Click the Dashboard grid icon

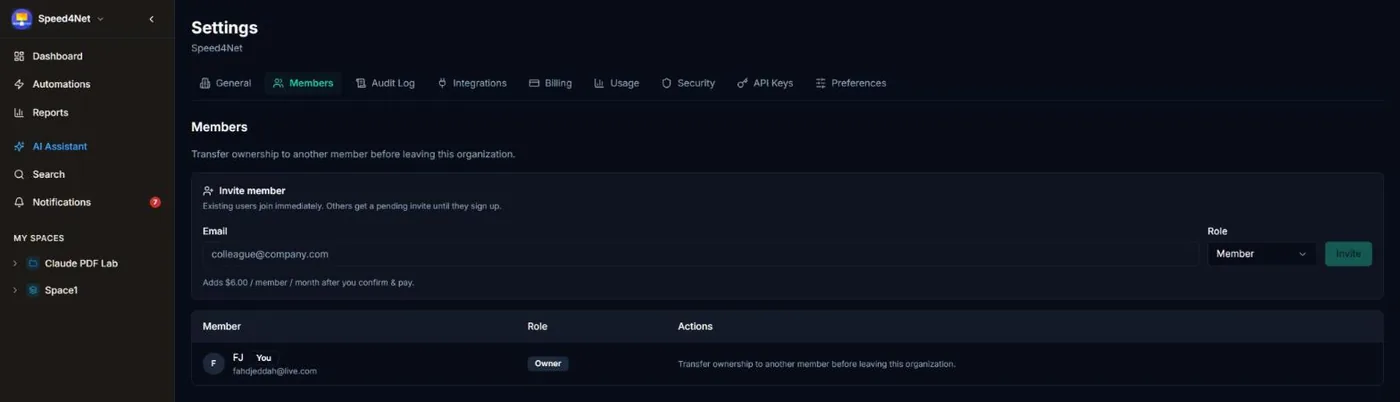point(19,56)
